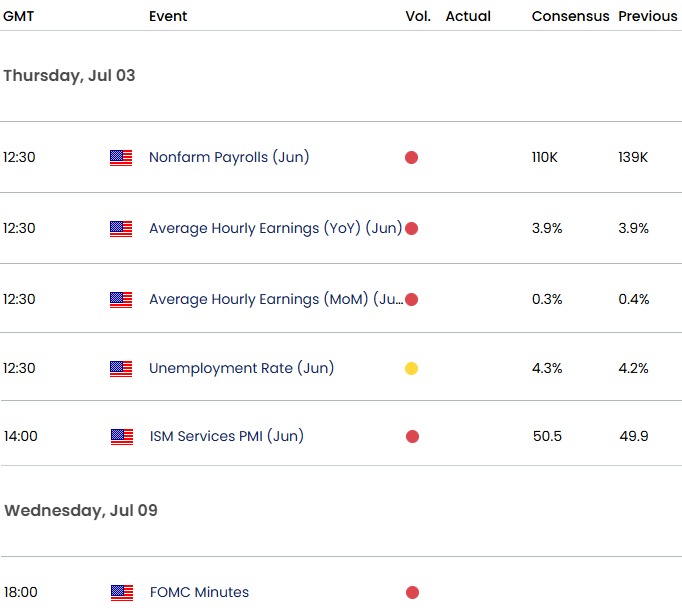Select the Thursday, Jul 03 date heading

coord(69,76)
